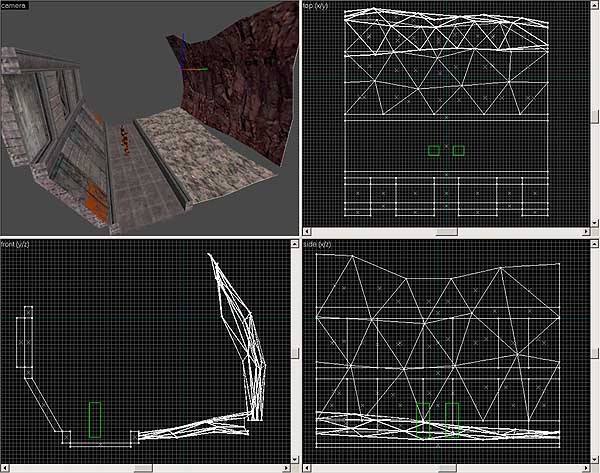600x473 pixels.
Task: Click the front view vertical scrollbar thumb
Action: tap(294, 351)
